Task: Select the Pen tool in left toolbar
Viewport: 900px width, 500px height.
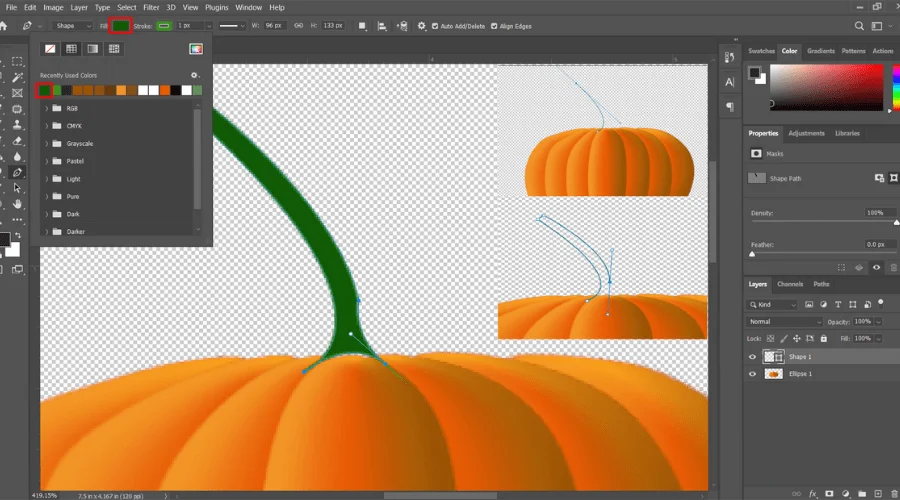Action: (17, 173)
